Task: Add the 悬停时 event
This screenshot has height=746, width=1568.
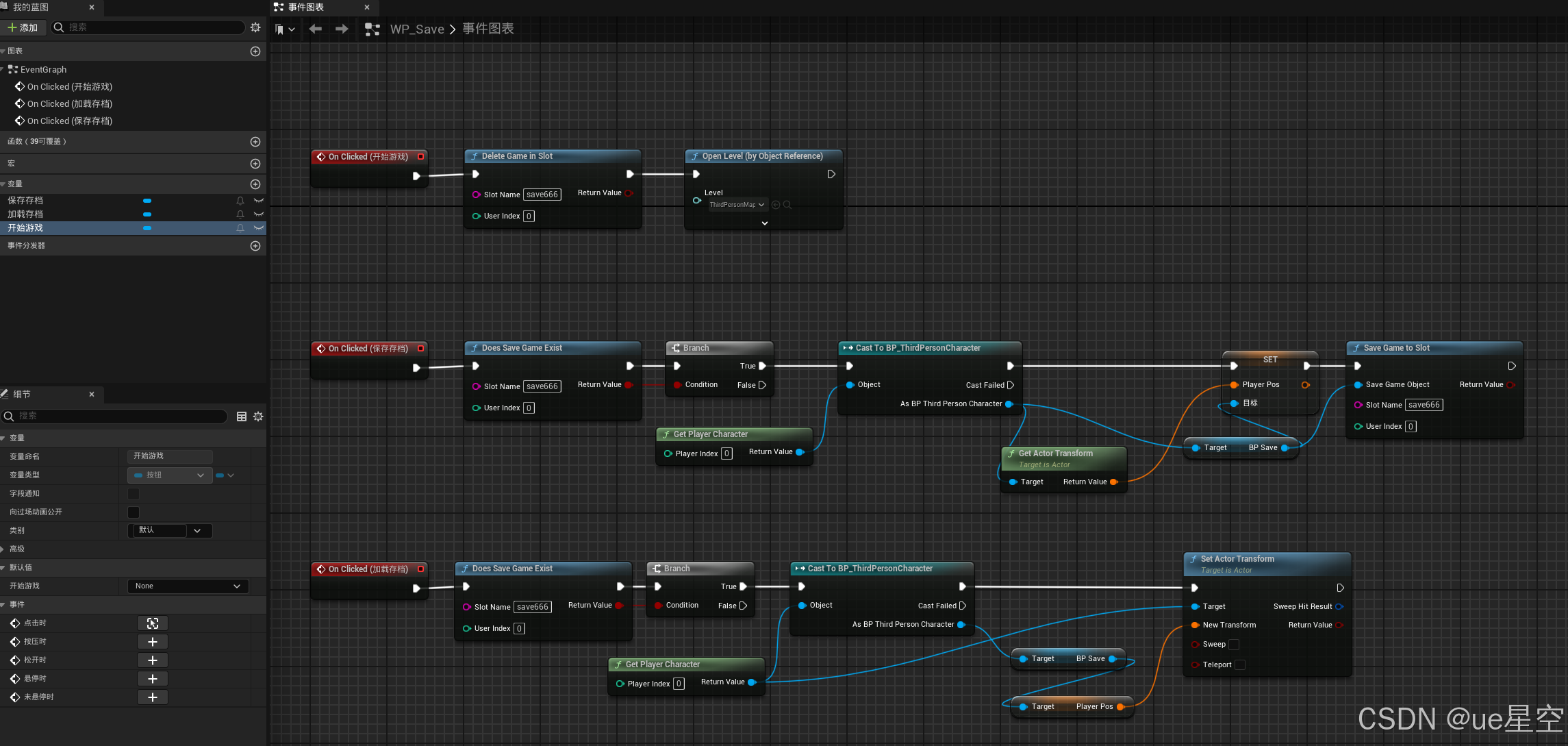Action: [153, 679]
